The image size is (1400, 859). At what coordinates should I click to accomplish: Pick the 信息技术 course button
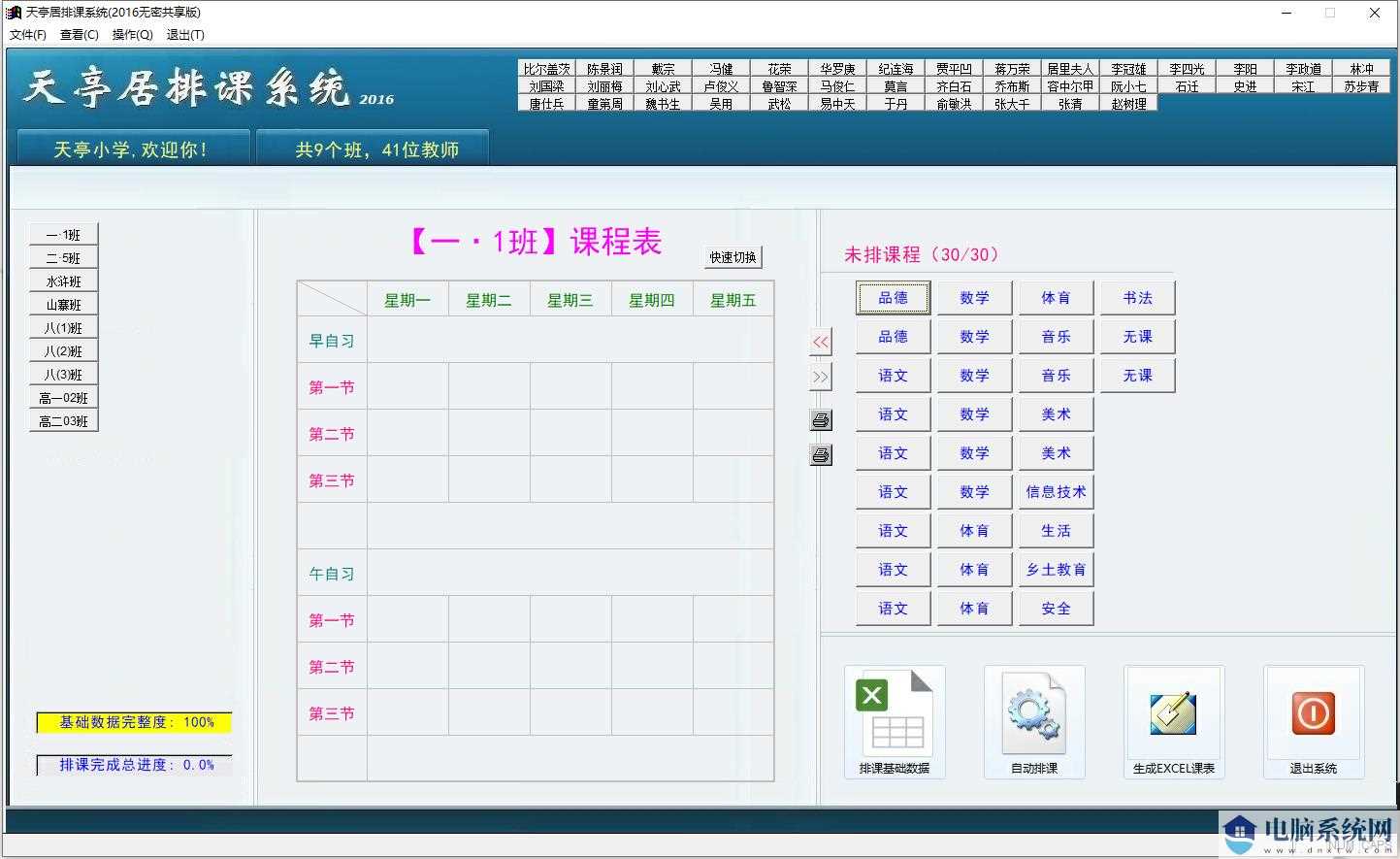tap(1056, 492)
